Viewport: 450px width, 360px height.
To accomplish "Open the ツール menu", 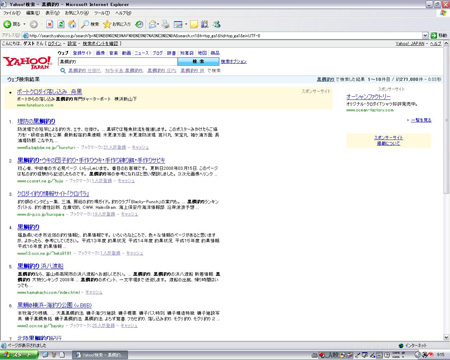I will coord(102,13).
